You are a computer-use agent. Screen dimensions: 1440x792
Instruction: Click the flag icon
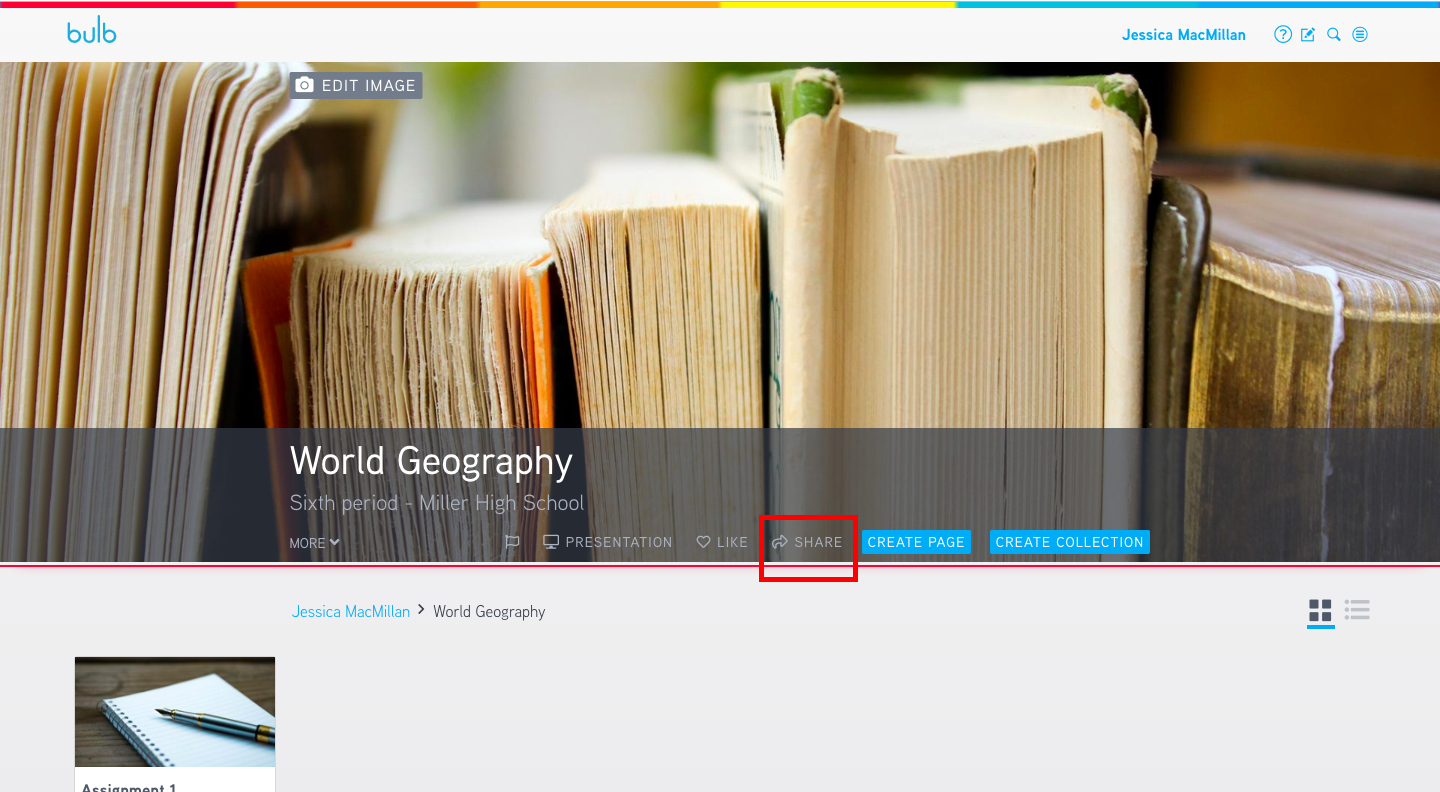click(512, 542)
